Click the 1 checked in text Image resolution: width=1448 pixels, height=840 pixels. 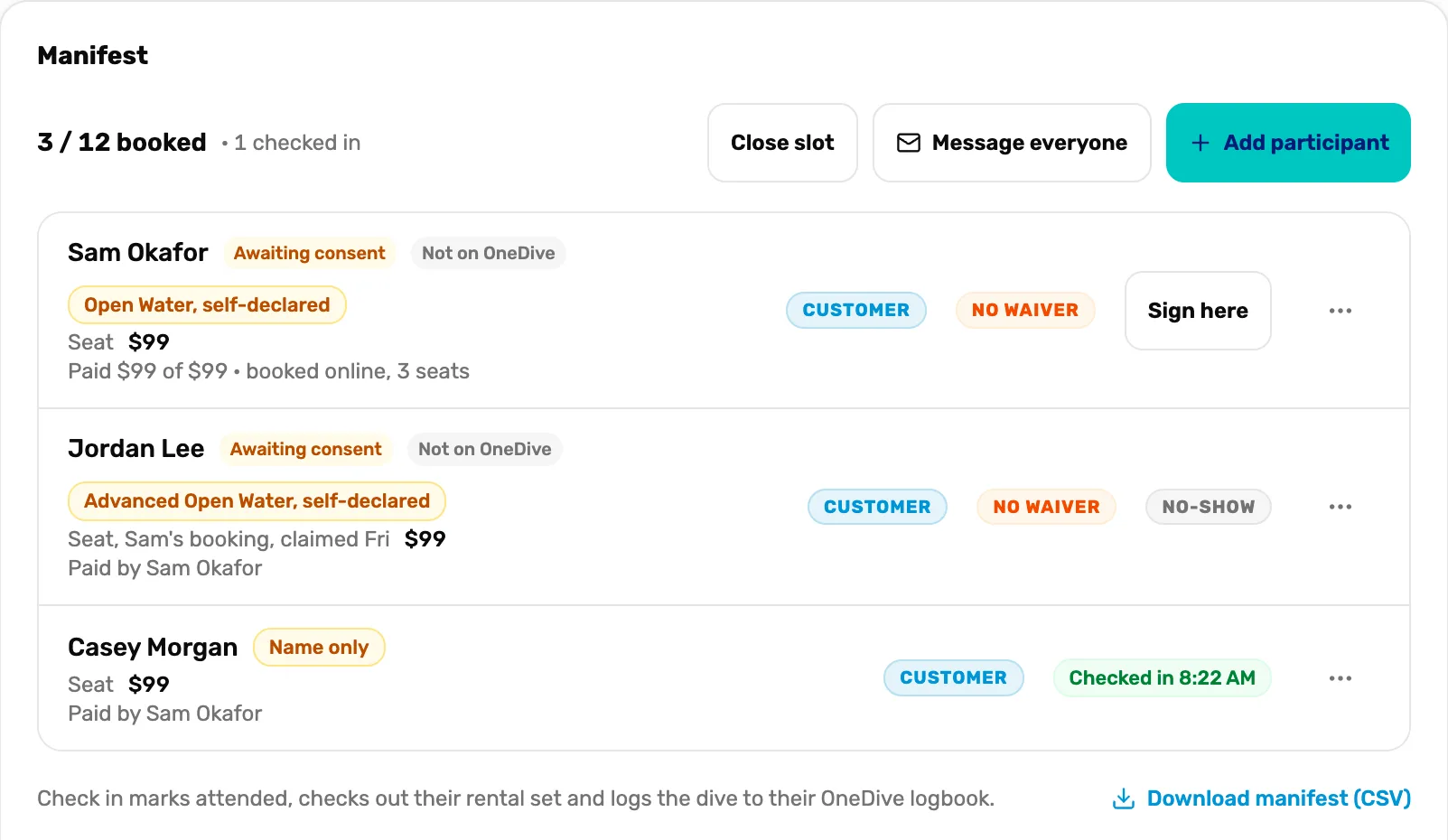297,143
